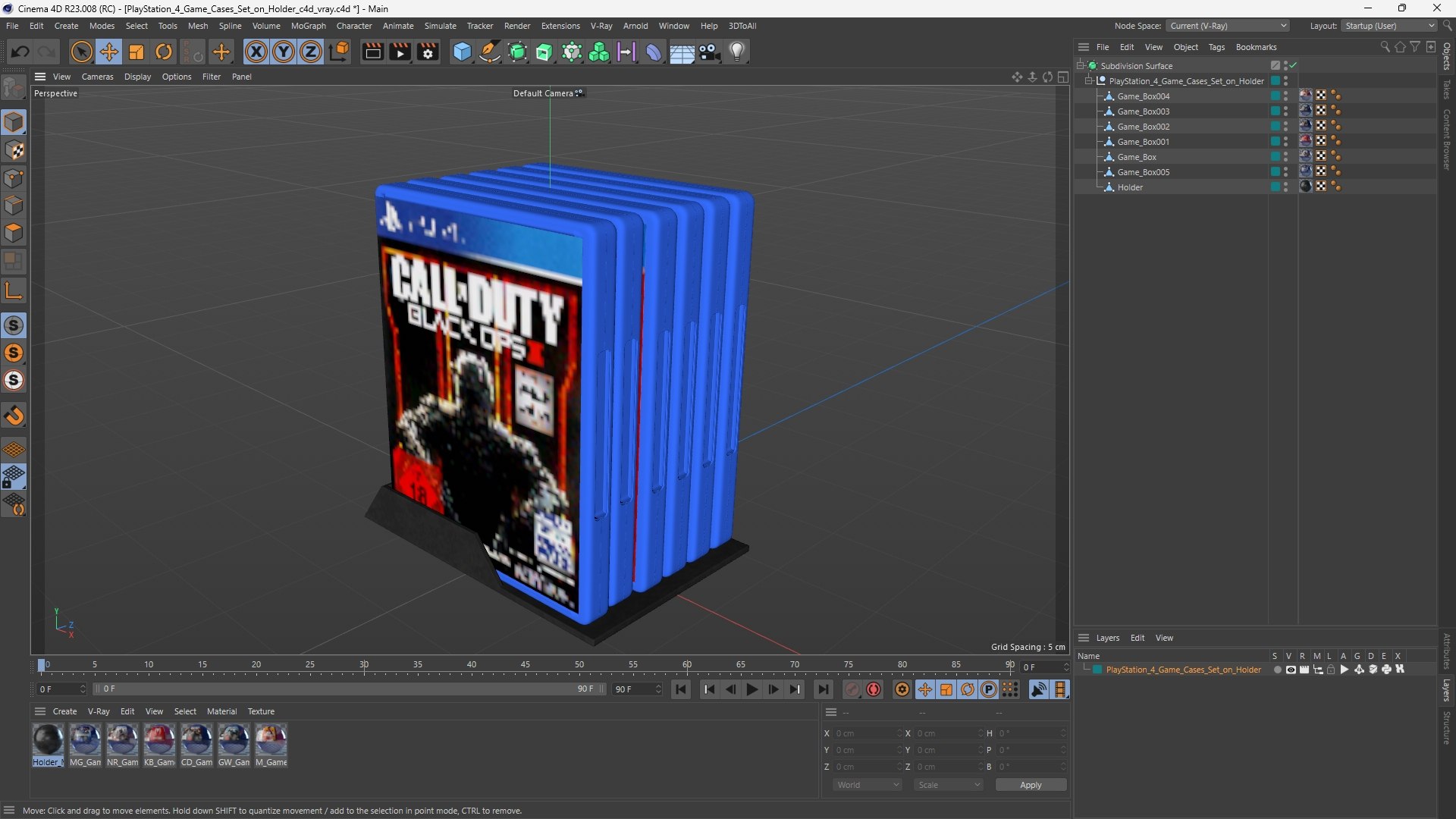Select the Holder material thumbnail

pyautogui.click(x=48, y=745)
